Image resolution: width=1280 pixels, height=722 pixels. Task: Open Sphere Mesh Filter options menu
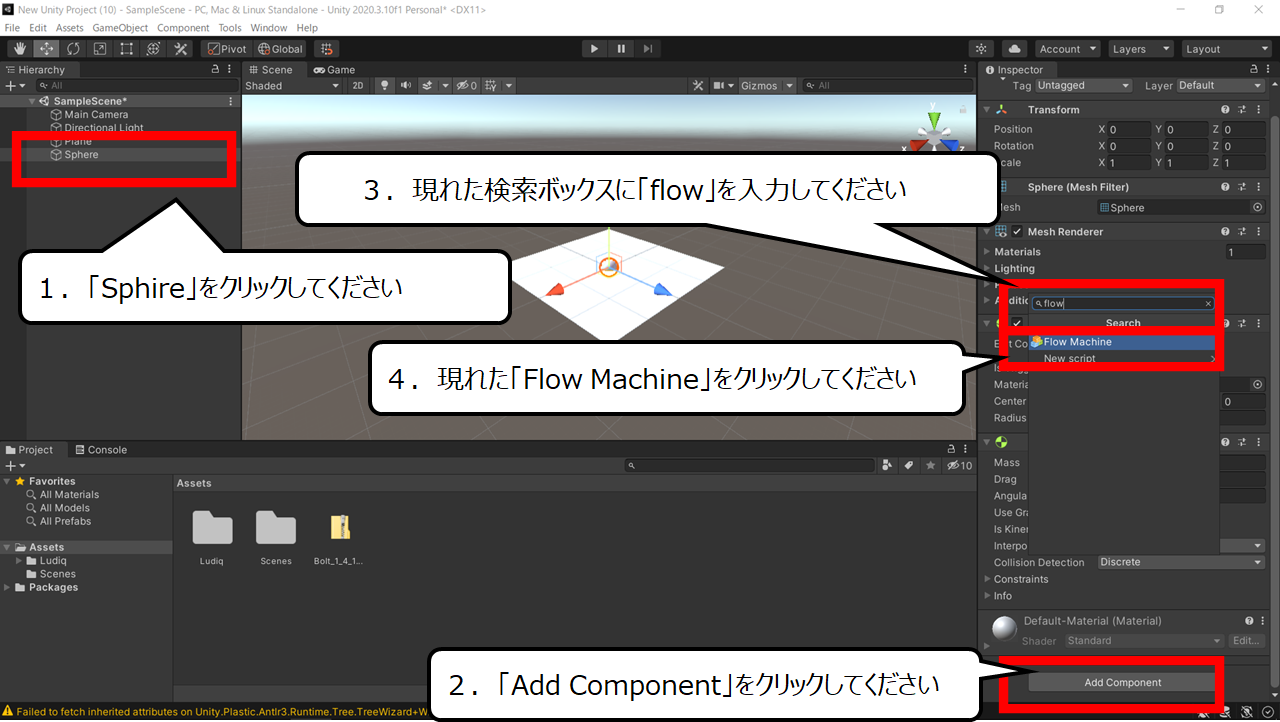(1258, 187)
